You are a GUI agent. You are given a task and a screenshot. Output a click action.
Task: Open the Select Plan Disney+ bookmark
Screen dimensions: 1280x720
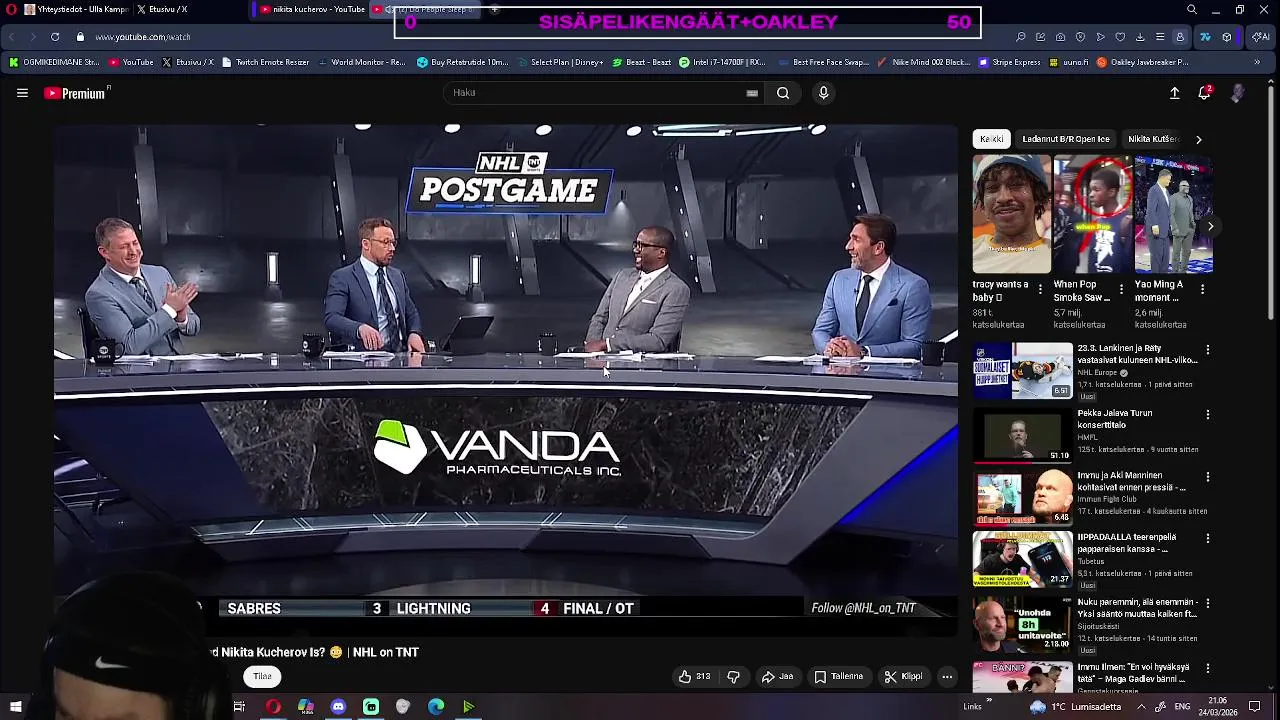560,62
